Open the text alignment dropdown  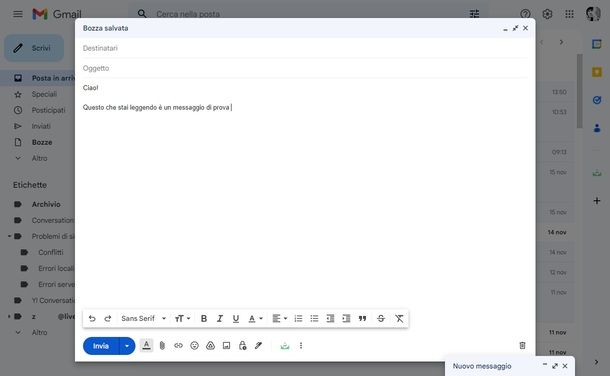[279, 318]
